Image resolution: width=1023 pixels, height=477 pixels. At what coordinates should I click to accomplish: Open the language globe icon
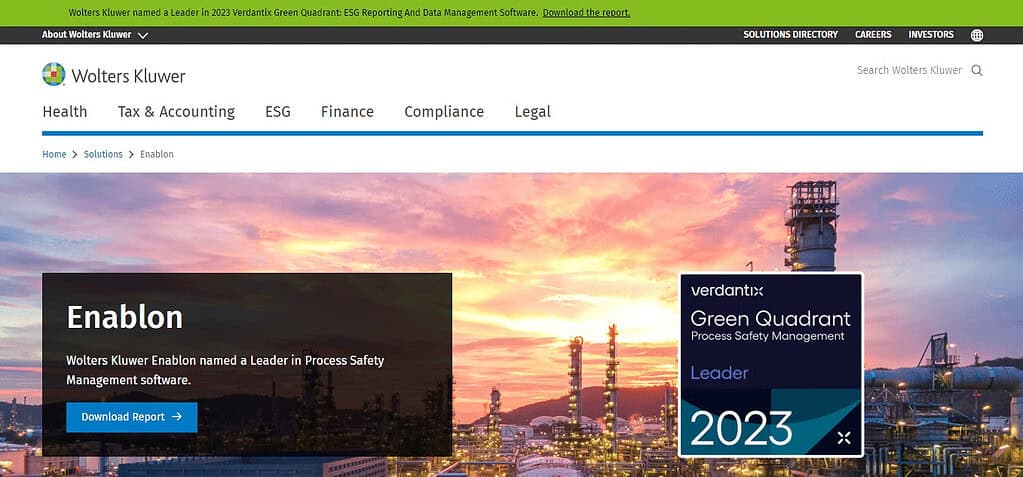click(x=977, y=35)
